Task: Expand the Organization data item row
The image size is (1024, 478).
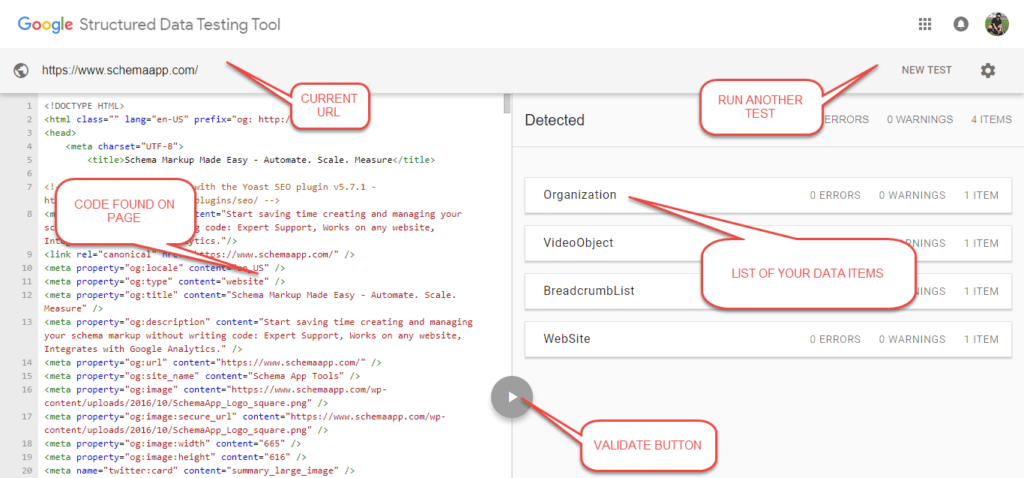Action: coord(768,195)
